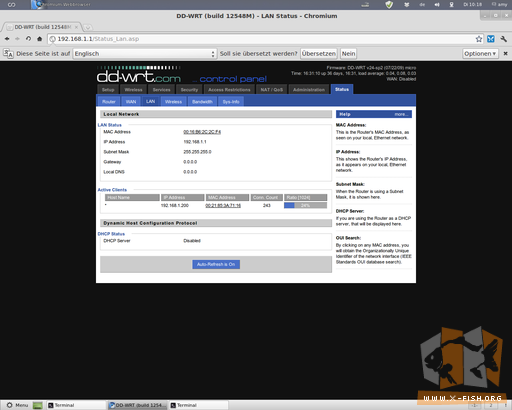Click router MAC address link

point(202,132)
